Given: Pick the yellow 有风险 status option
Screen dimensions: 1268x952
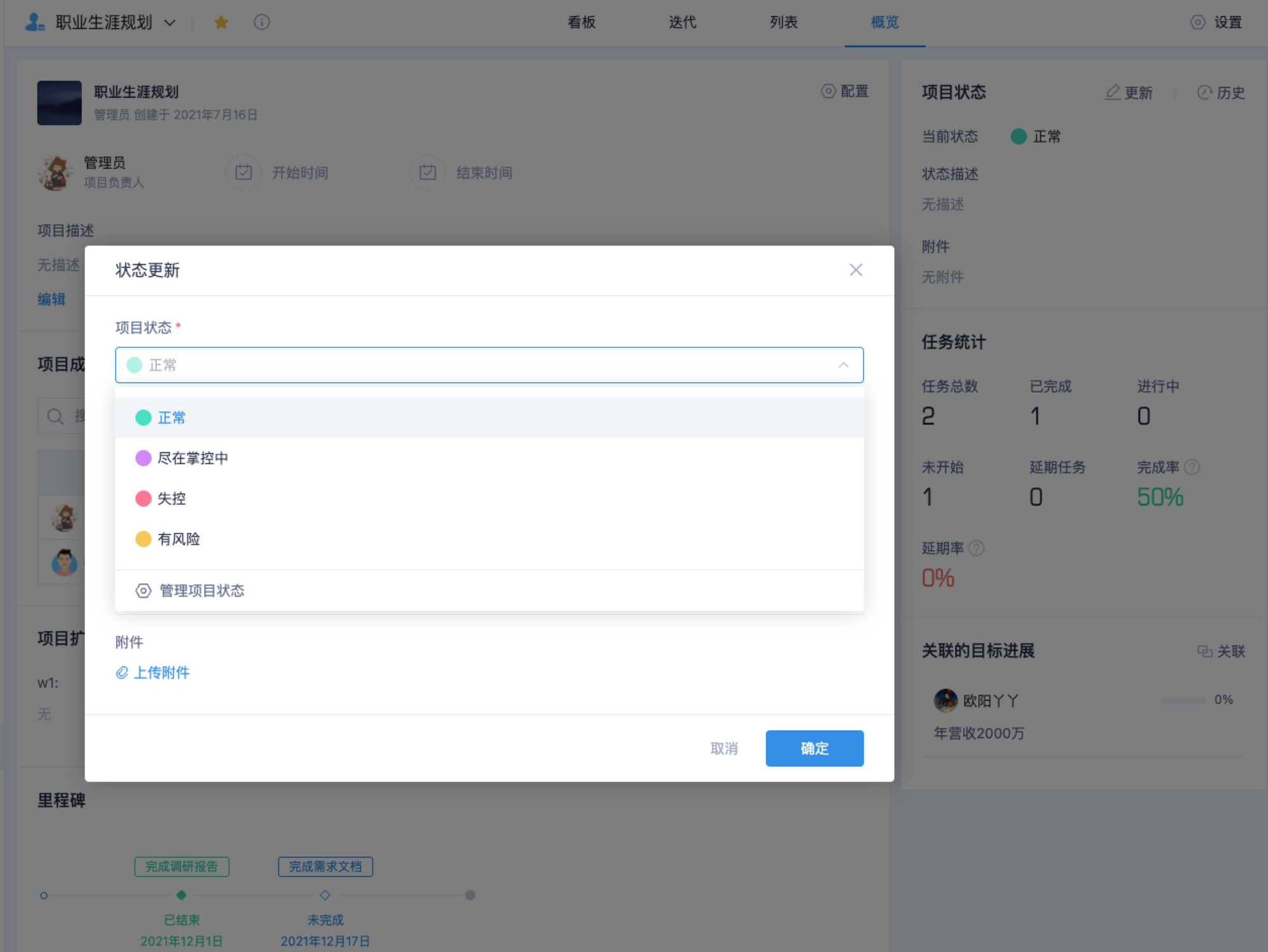Looking at the screenshot, I should tap(178, 539).
